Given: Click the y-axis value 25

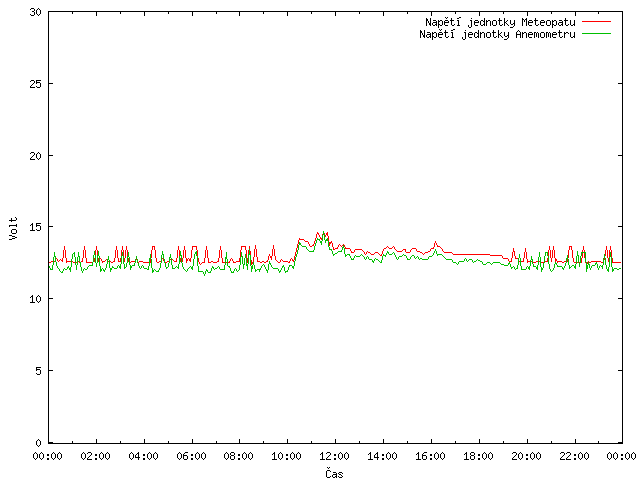Looking at the screenshot, I should tap(36, 84).
